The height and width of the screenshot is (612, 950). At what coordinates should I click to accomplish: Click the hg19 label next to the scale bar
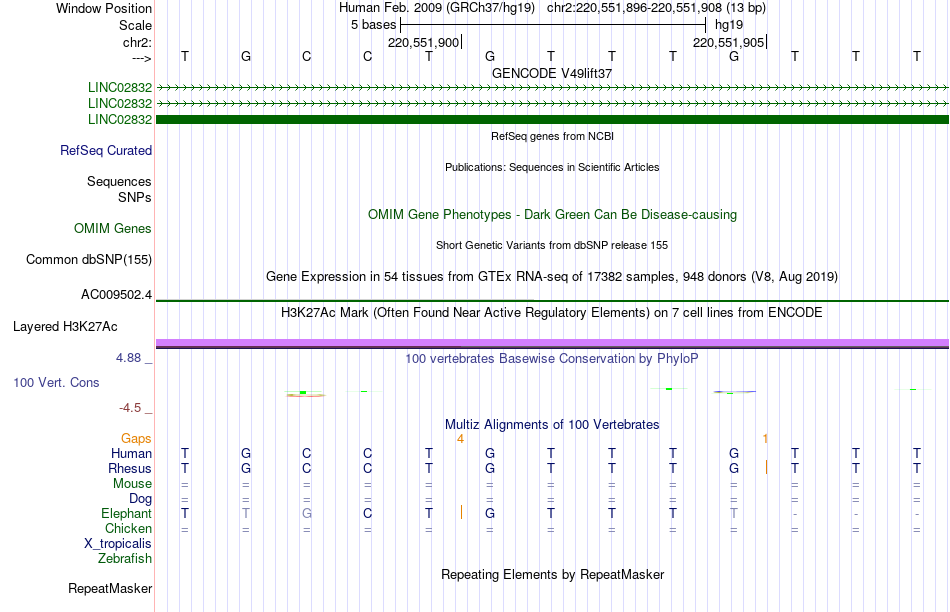tap(729, 25)
